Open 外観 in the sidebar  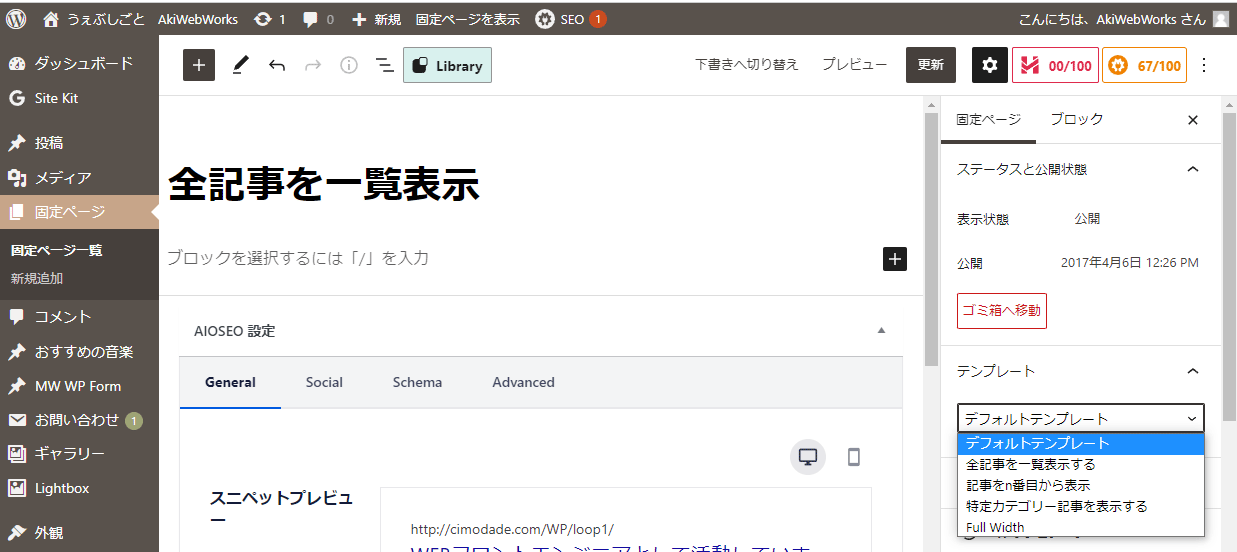79,532
